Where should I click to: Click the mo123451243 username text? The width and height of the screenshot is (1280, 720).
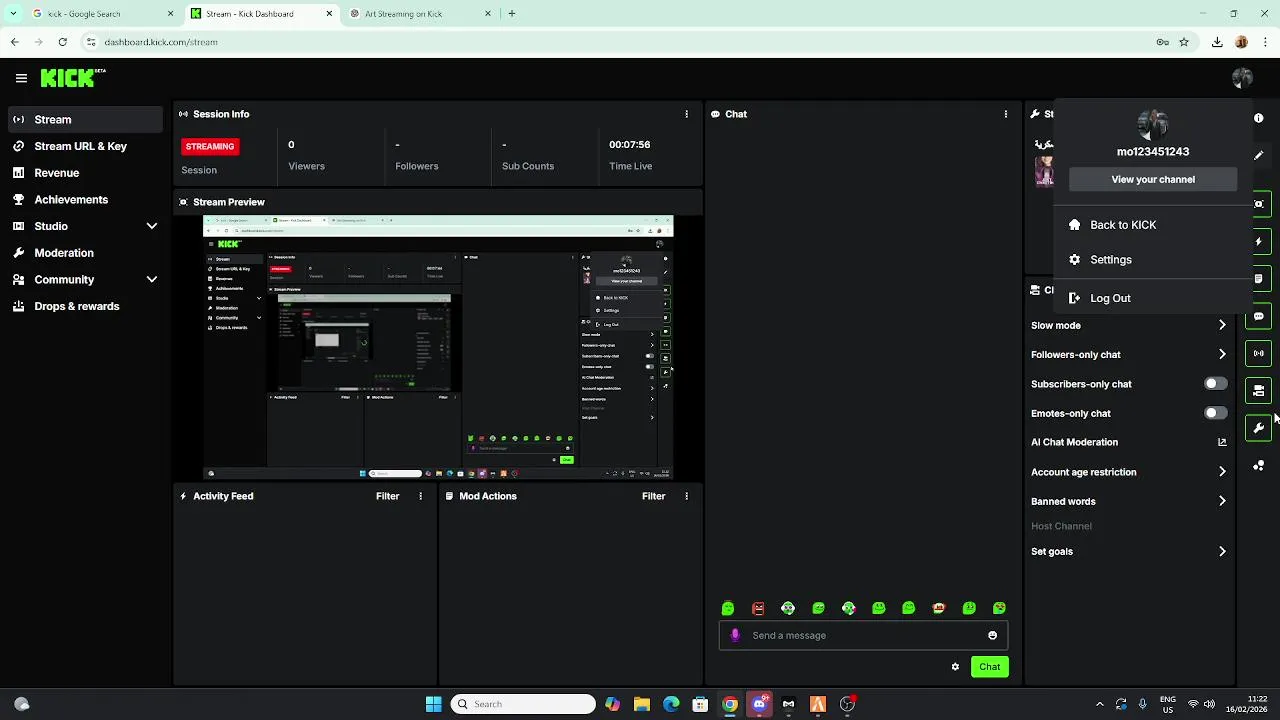(1153, 152)
